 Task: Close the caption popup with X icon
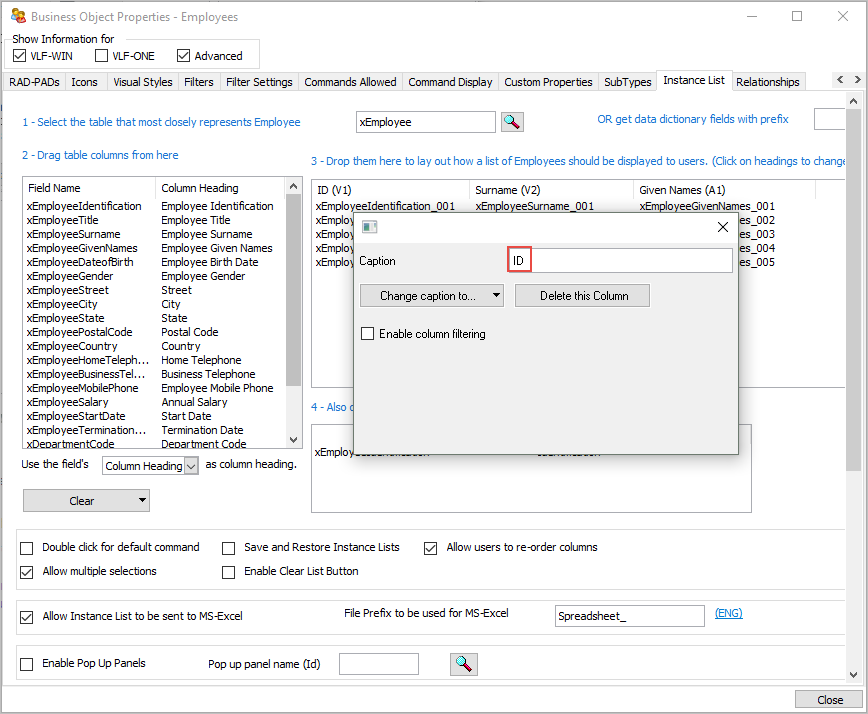pyautogui.click(x=723, y=227)
